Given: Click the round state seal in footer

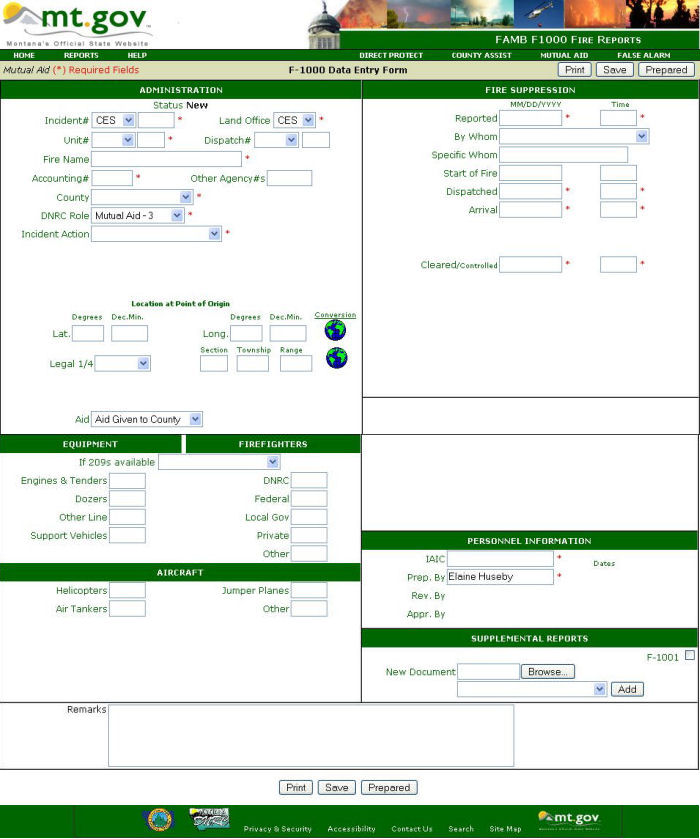Looking at the screenshot, I should (x=160, y=820).
